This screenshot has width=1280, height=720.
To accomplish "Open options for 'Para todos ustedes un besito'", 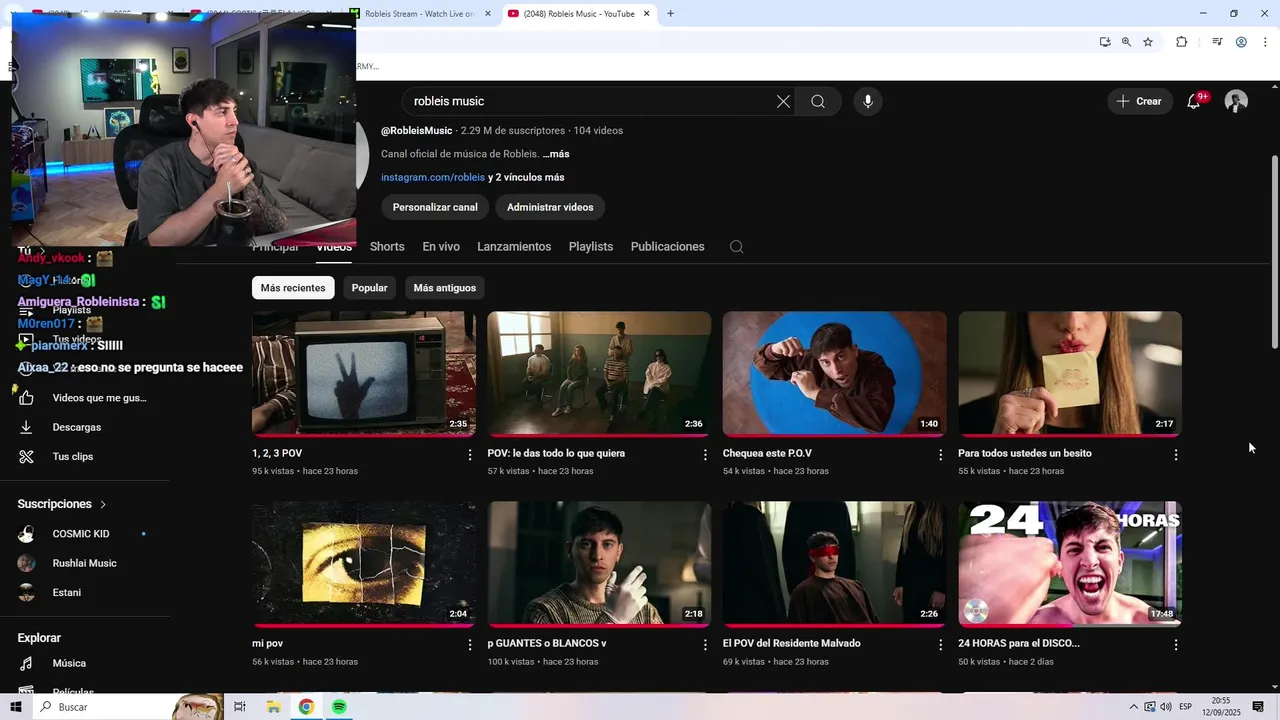I will pyautogui.click(x=1176, y=455).
